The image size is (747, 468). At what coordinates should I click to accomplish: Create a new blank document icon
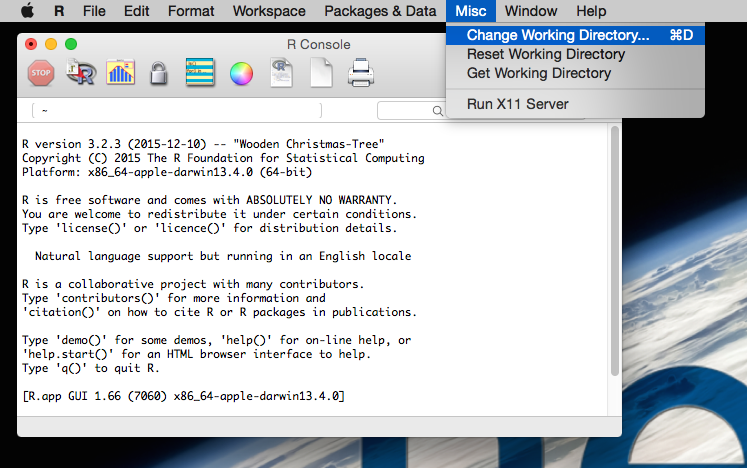coord(321,72)
